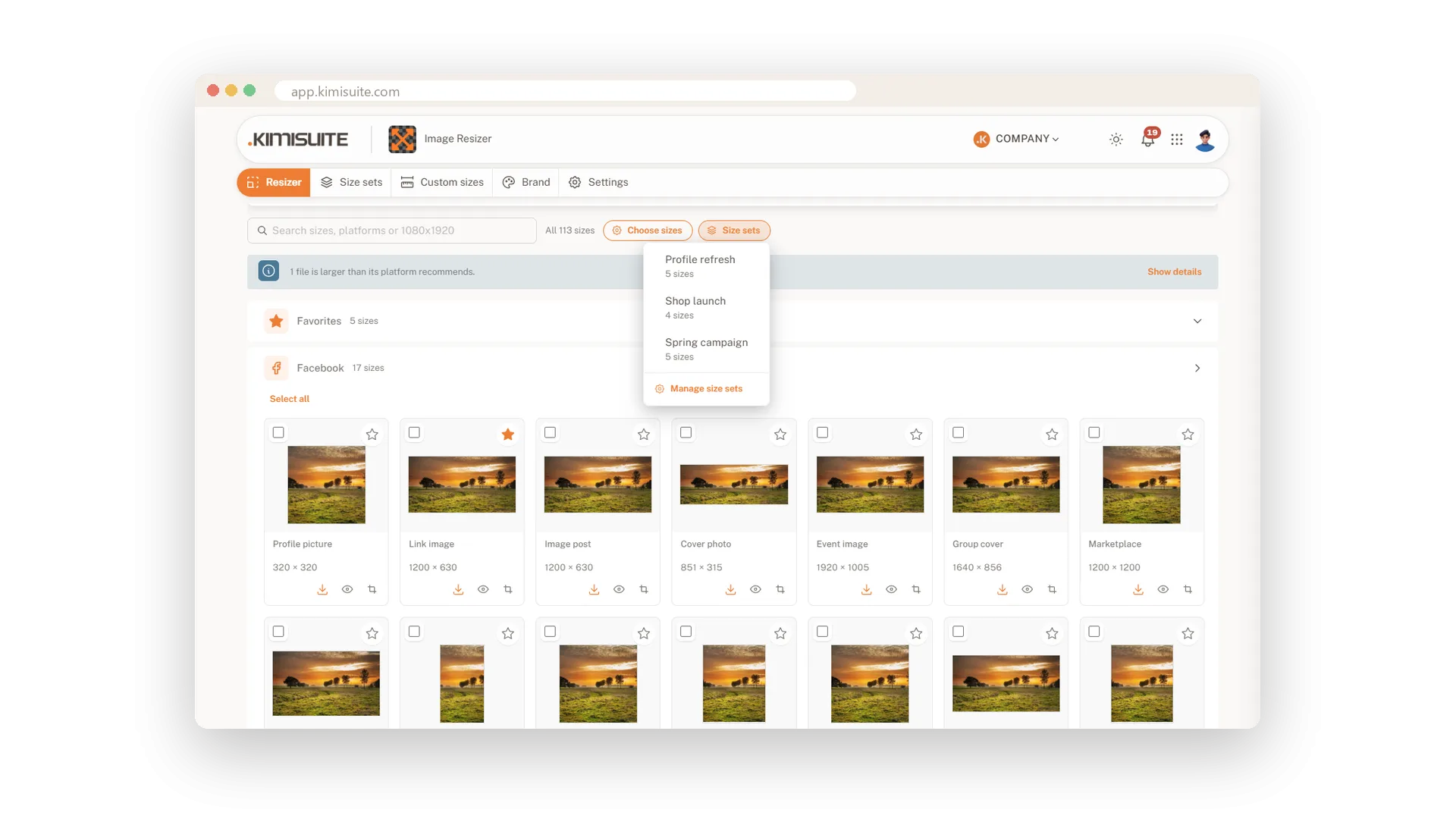
Task: Open the COMPANY dropdown
Action: point(1016,139)
